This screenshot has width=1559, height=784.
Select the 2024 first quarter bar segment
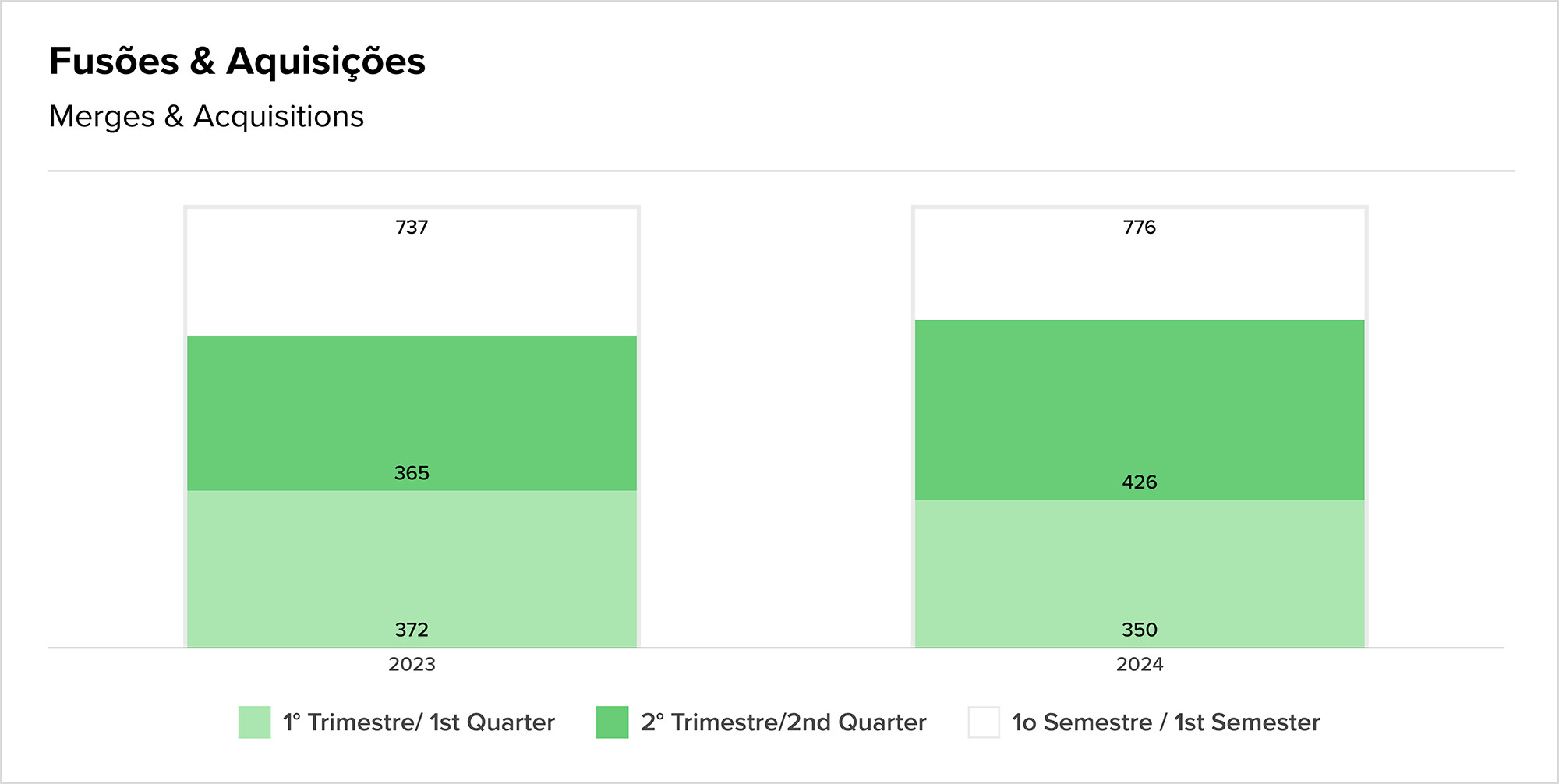(x=1140, y=574)
